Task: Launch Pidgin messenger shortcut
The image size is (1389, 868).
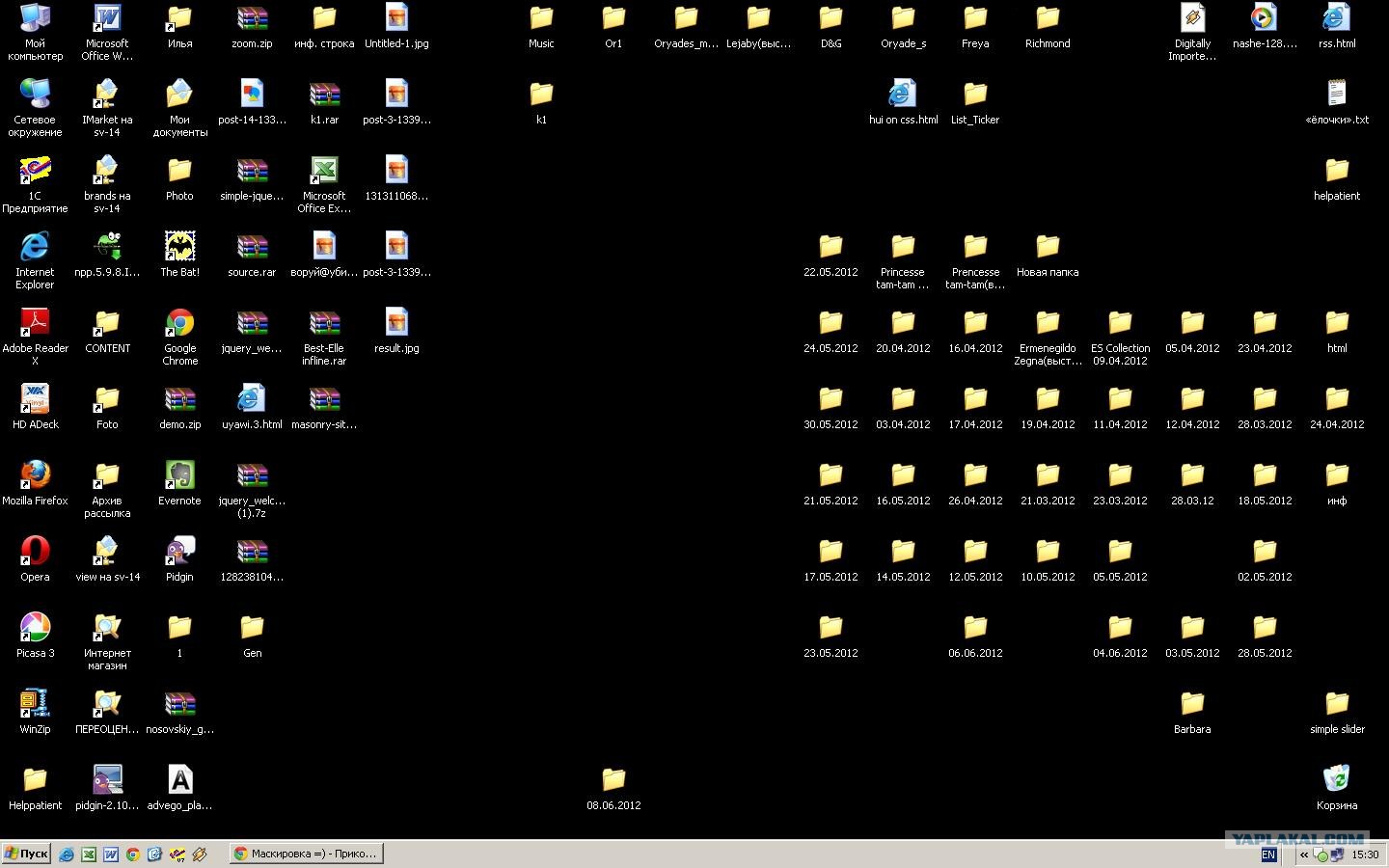Action: [x=179, y=558]
